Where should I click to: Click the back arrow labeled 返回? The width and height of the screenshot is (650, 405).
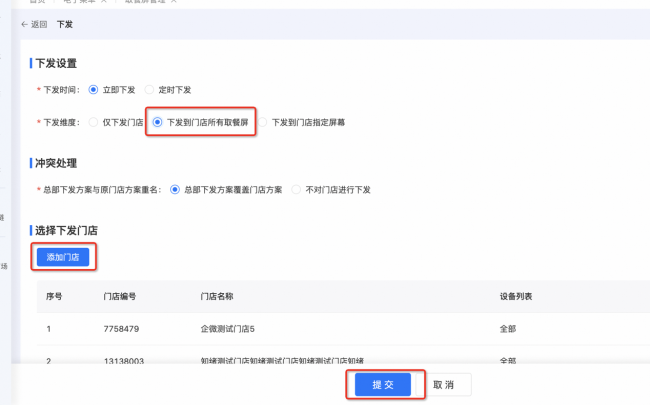pyautogui.click(x=33, y=22)
